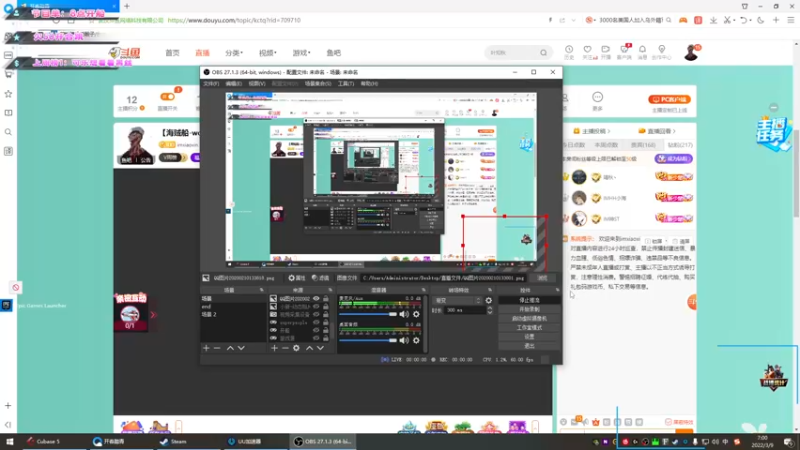
Task: Move the selected scene down
Action: [241, 348]
